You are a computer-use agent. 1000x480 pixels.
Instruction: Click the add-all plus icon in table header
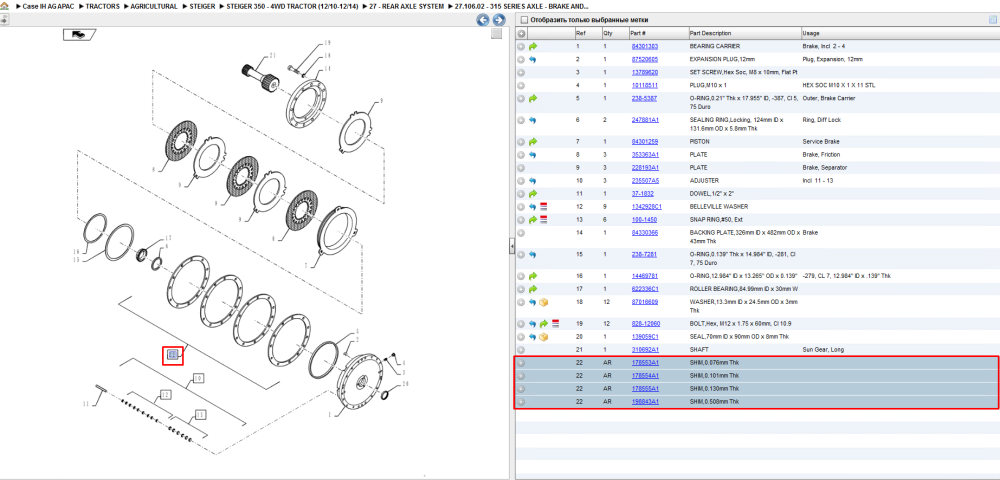click(x=521, y=33)
